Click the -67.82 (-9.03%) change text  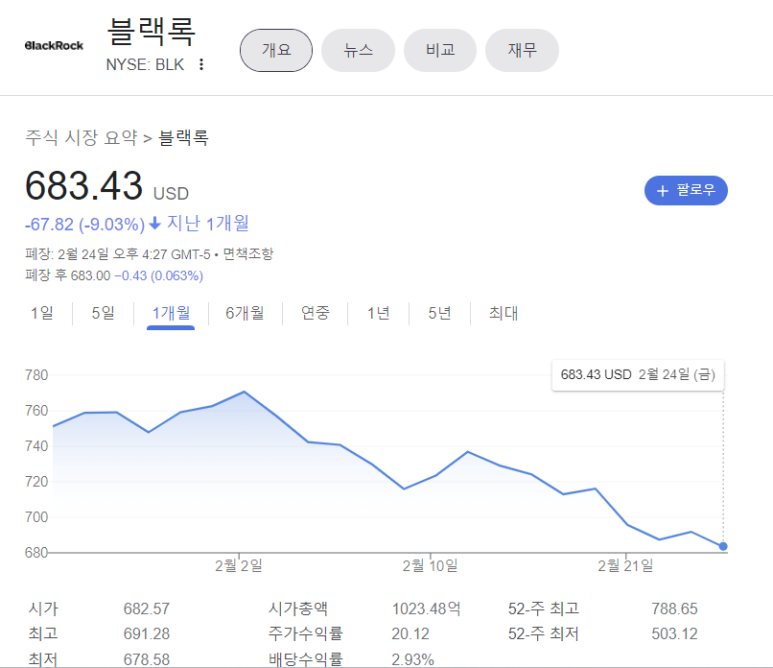point(85,225)
